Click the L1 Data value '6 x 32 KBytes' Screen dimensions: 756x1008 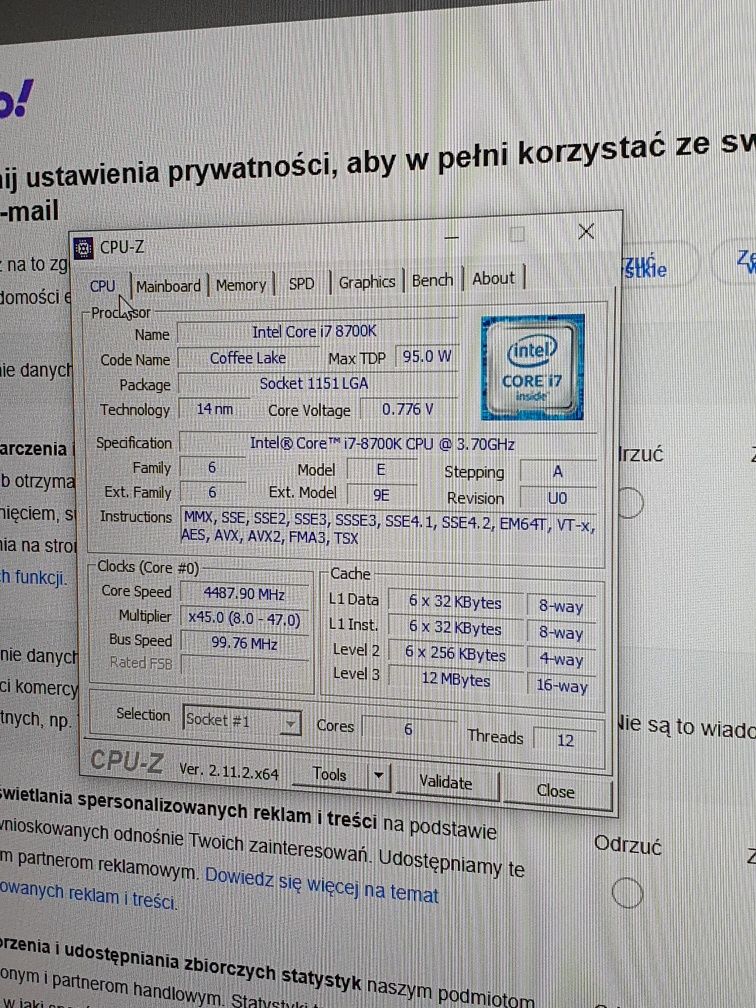456,602
